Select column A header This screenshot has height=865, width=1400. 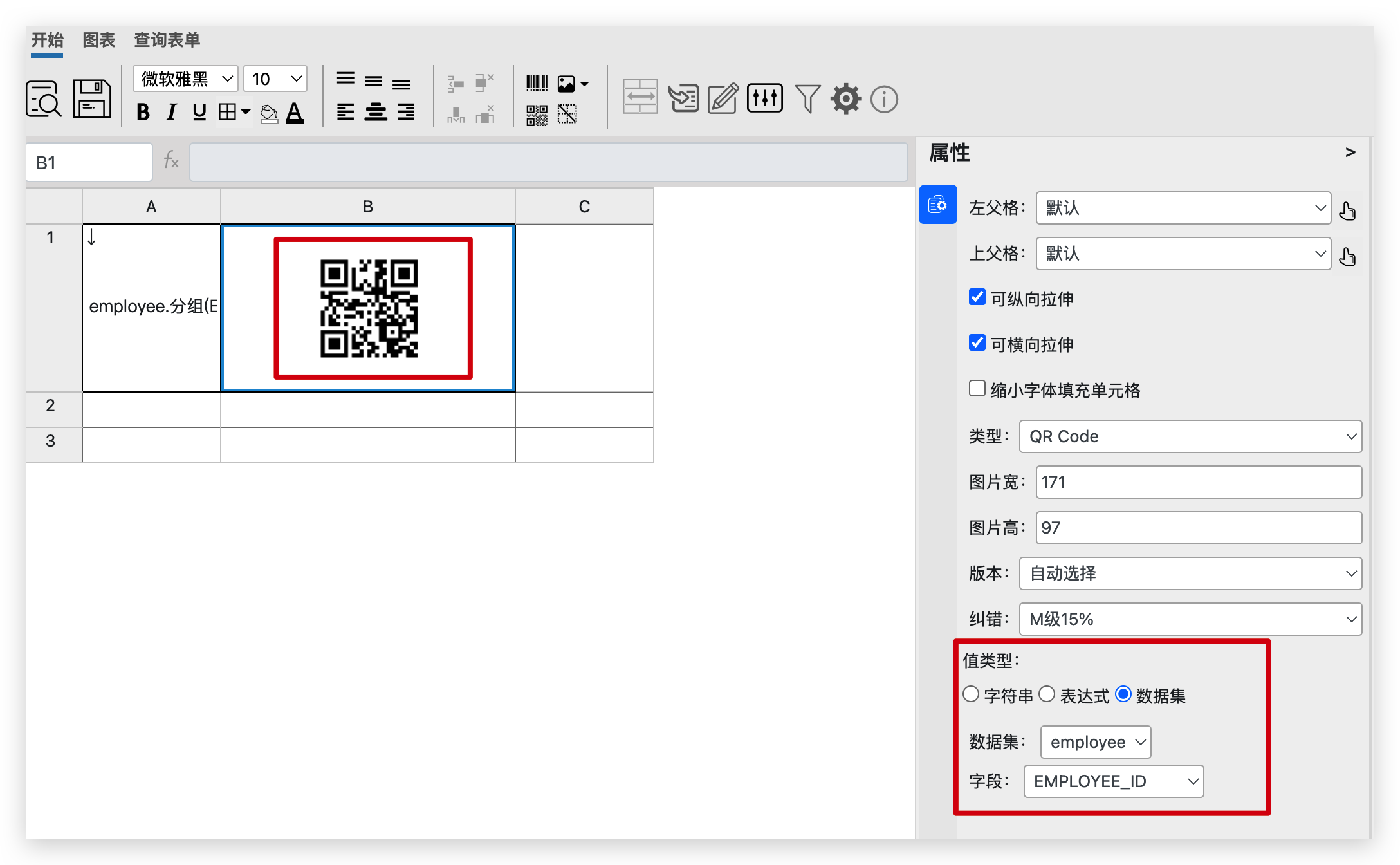tap(151, 207)
